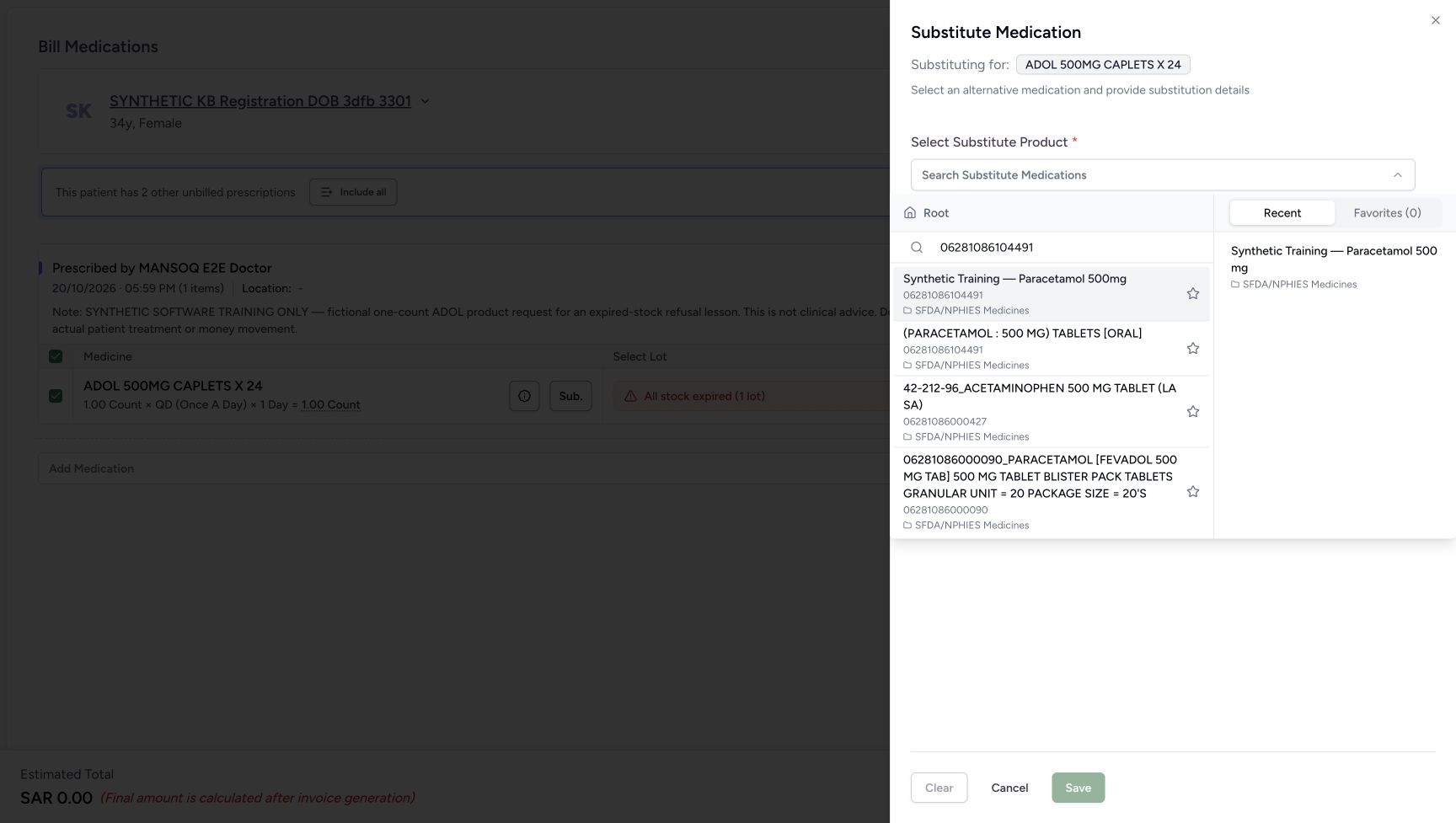Click the Cancel button
The image size is (1456, 823).
1009,788
